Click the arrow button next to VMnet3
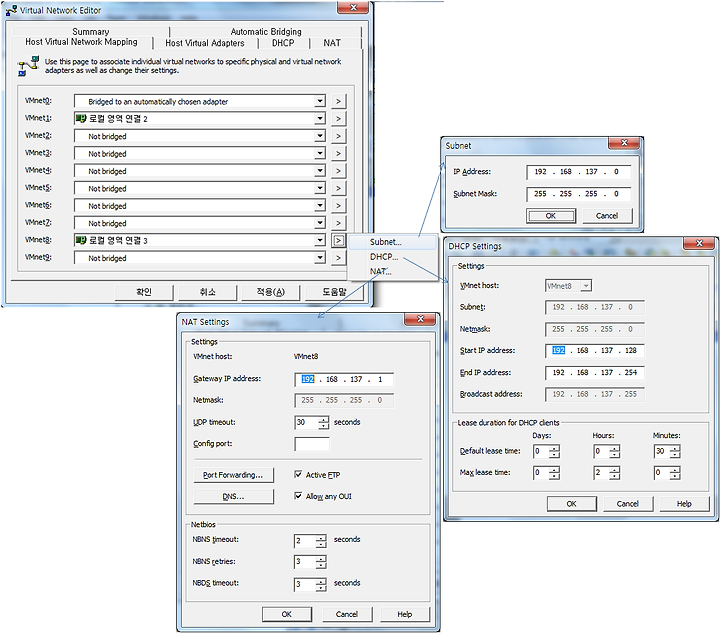 338,153
